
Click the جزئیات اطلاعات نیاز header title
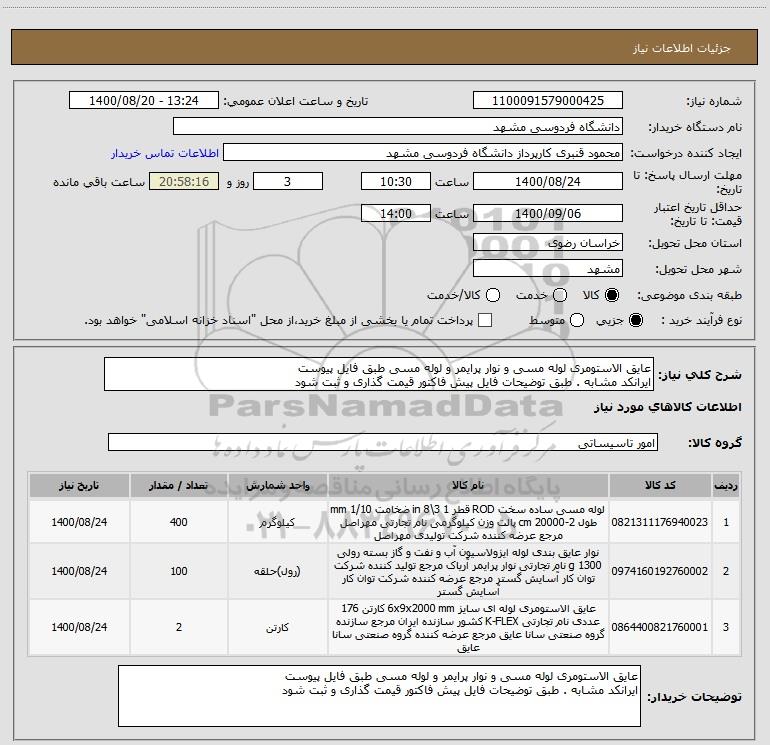point(682,48)
